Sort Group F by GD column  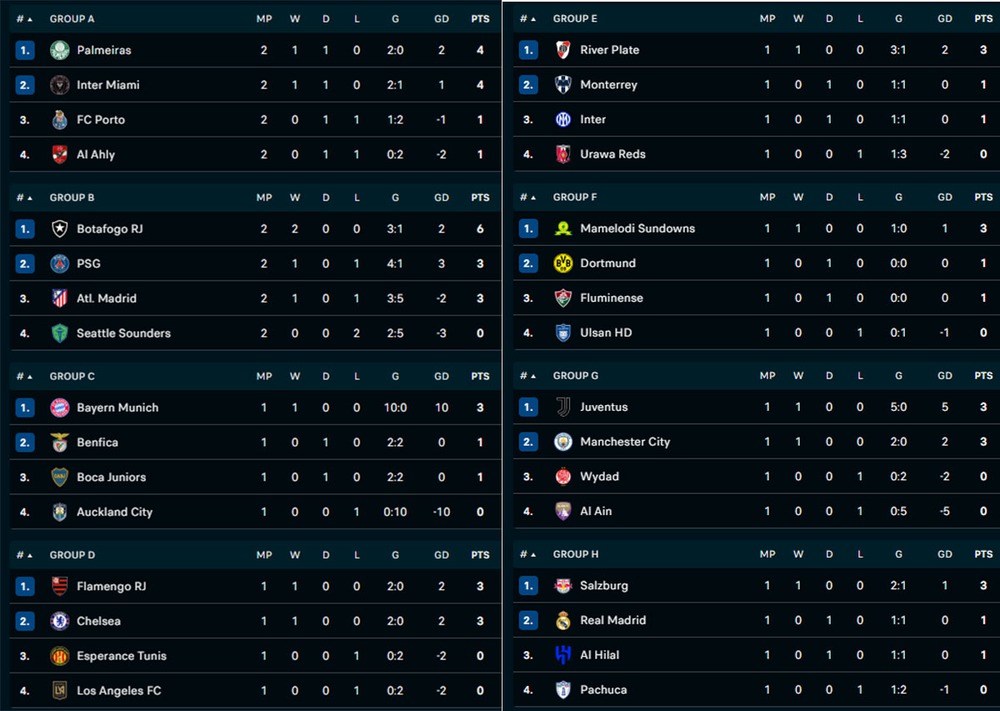point(945,197)
